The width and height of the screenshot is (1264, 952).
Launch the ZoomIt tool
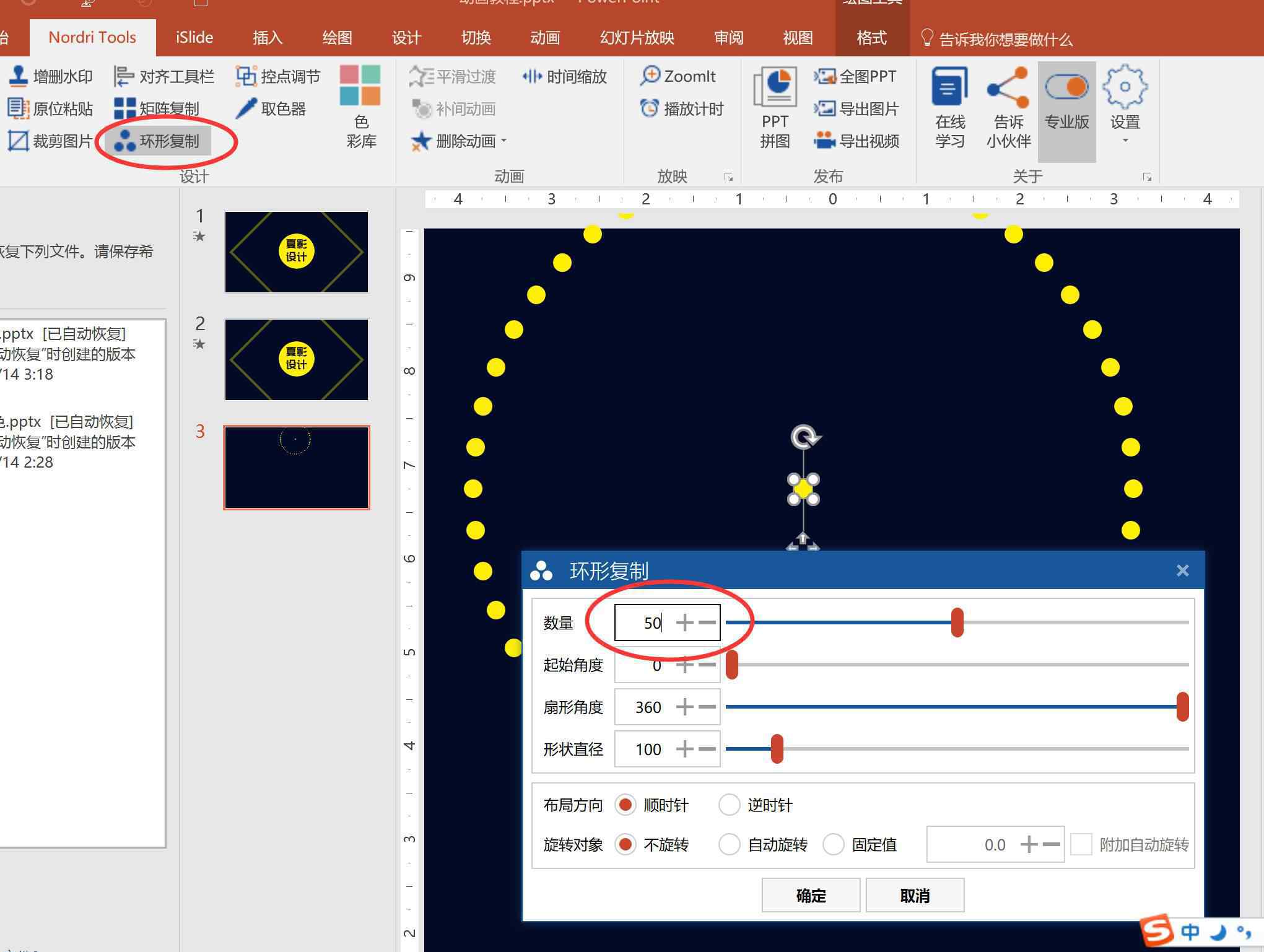pos(678,76)
